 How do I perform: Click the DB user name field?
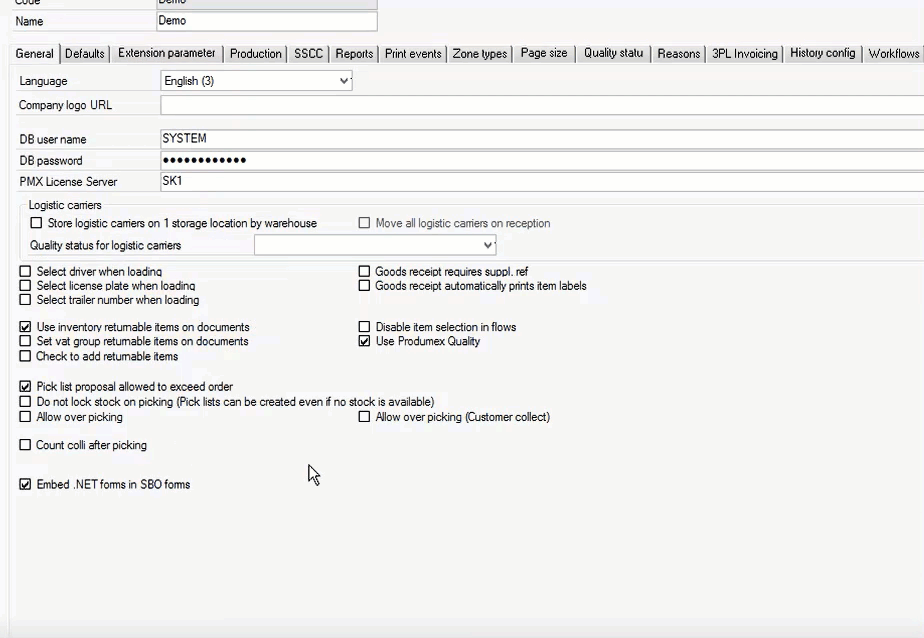tap(540, 139)
